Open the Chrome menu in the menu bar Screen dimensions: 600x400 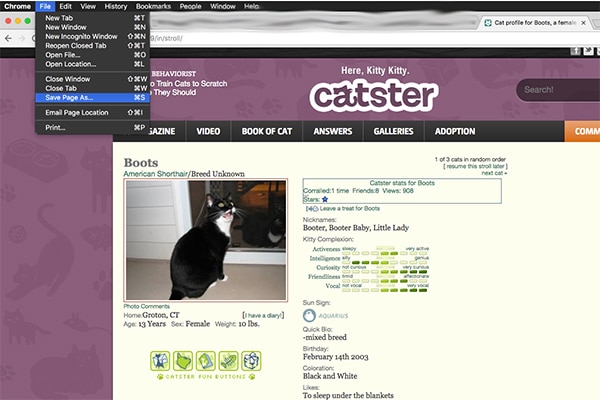[17, 6]
